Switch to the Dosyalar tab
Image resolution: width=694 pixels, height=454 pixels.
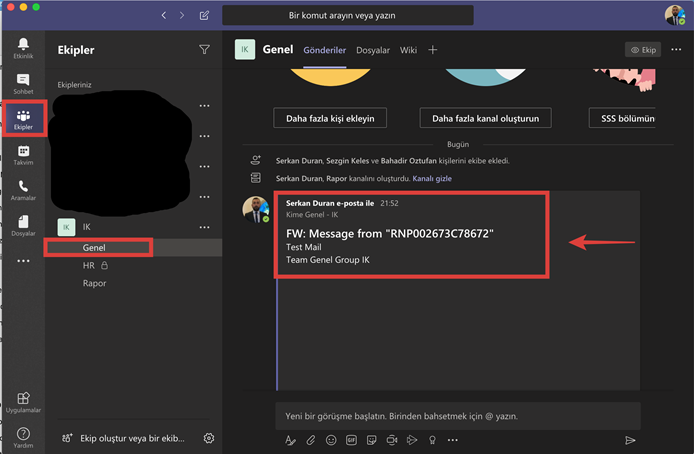373,50
